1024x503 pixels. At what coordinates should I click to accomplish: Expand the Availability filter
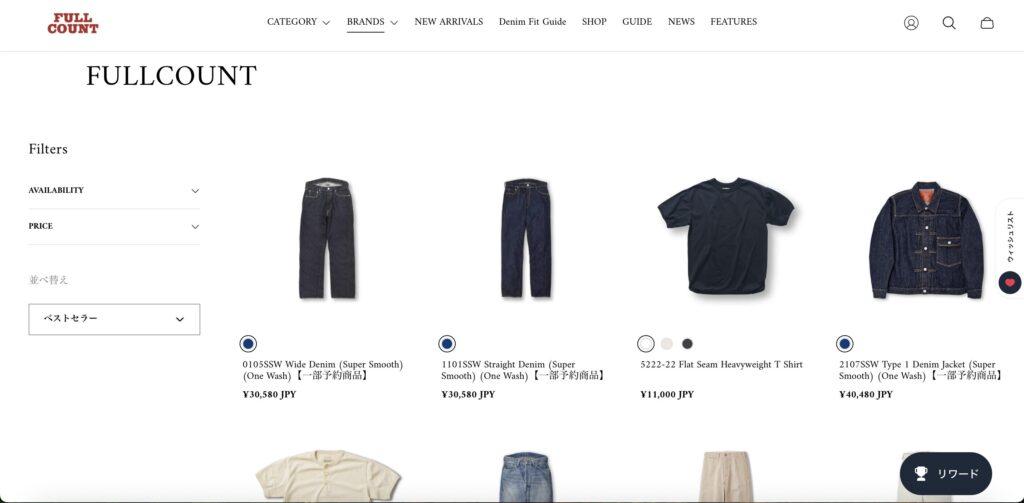click(114, 191)
